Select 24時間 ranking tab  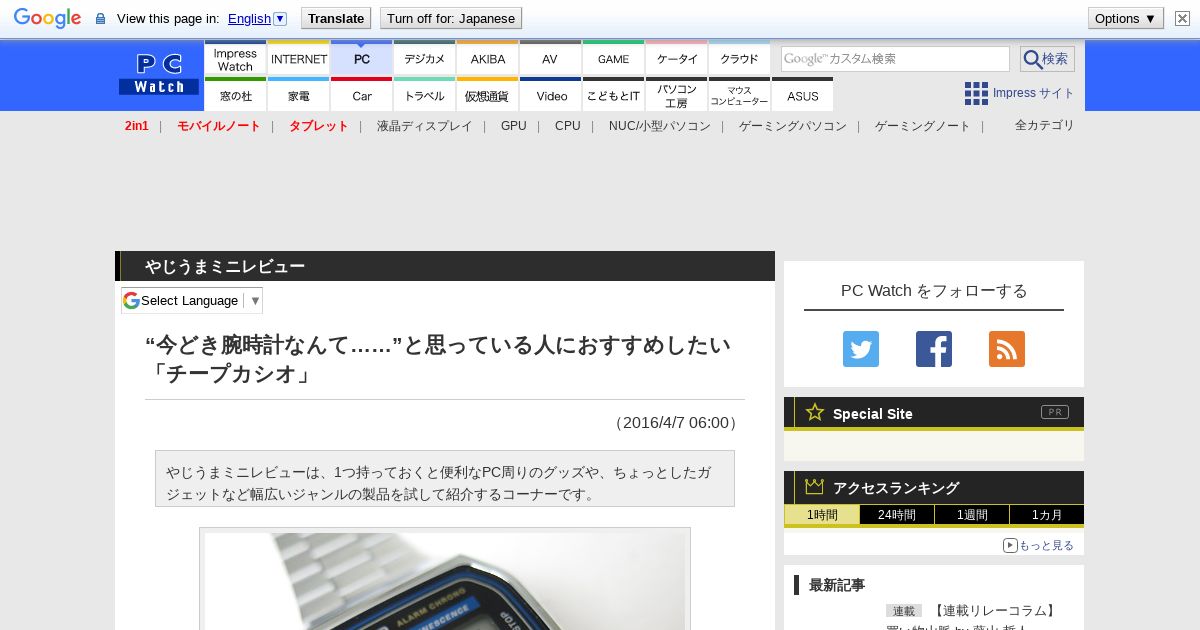897,515
